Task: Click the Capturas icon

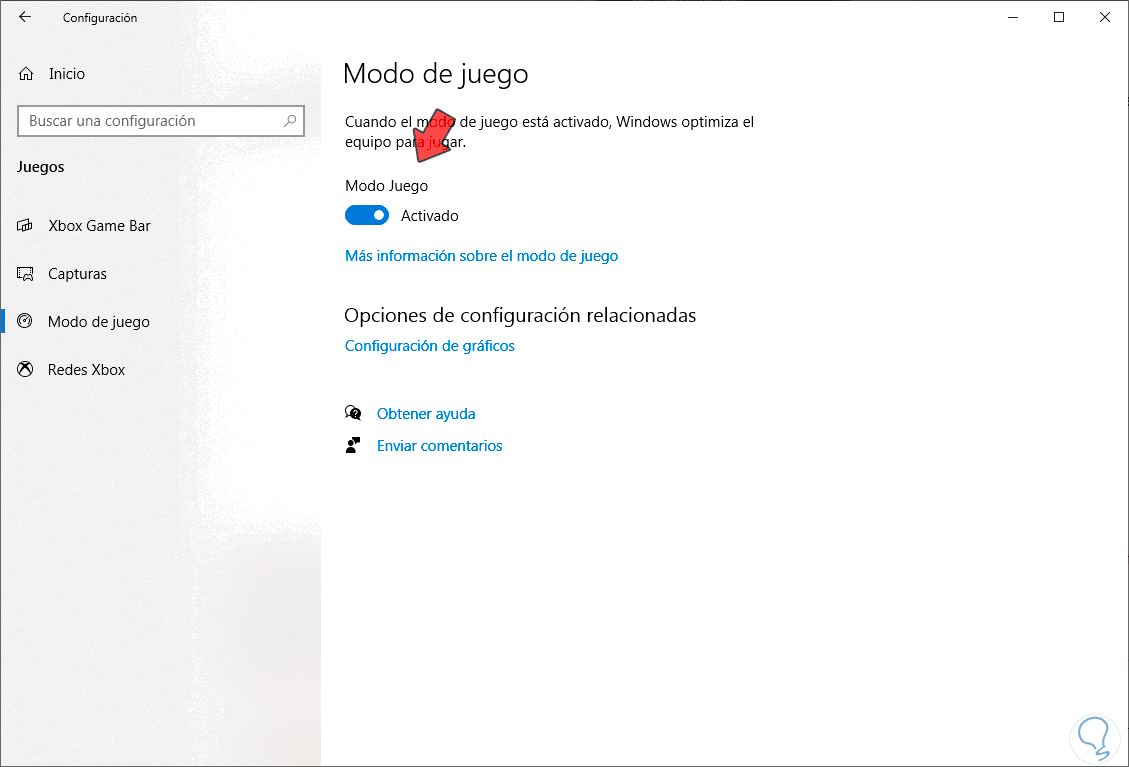Action: 25,274
